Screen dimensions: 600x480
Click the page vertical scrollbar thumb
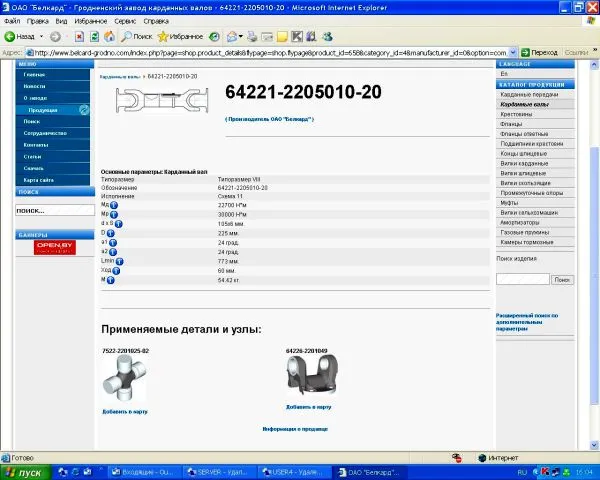tap(594, 276)
